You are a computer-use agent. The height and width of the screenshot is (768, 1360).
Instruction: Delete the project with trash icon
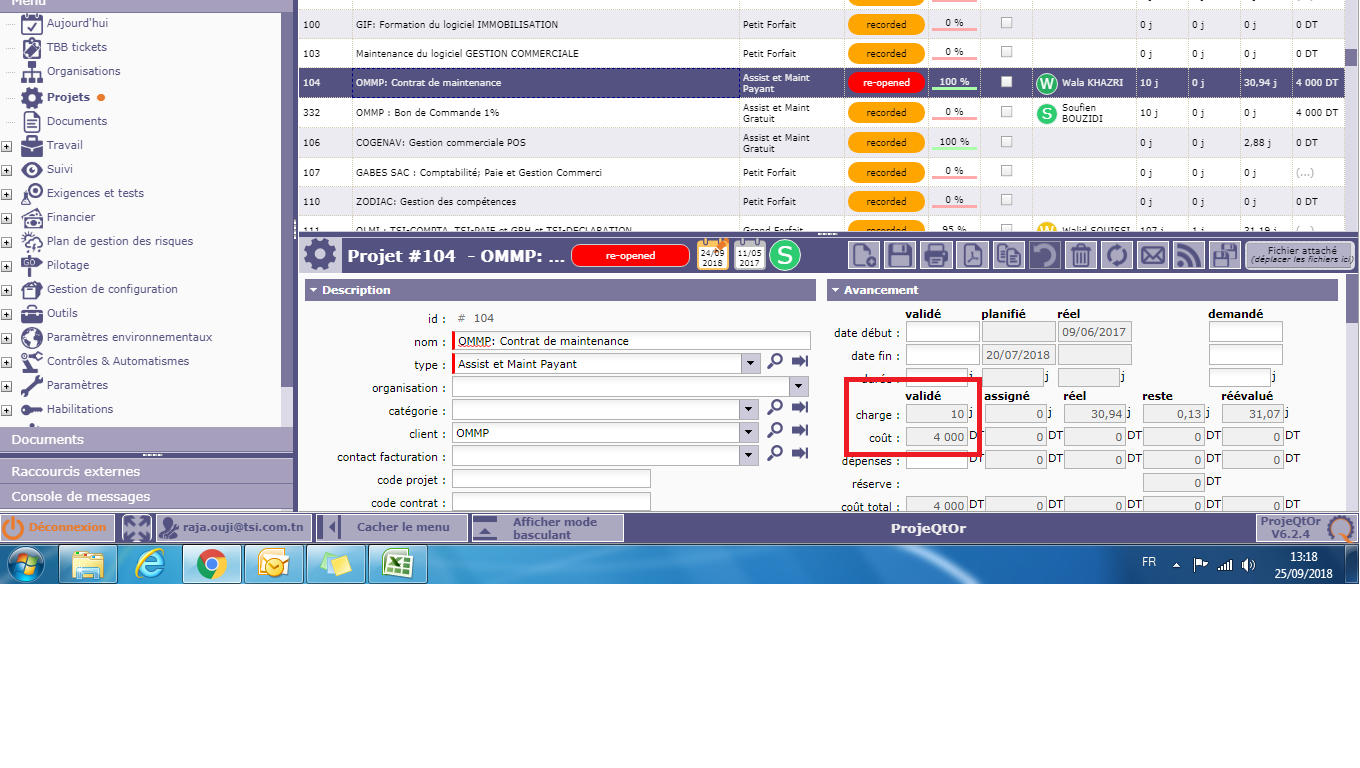1080,255
